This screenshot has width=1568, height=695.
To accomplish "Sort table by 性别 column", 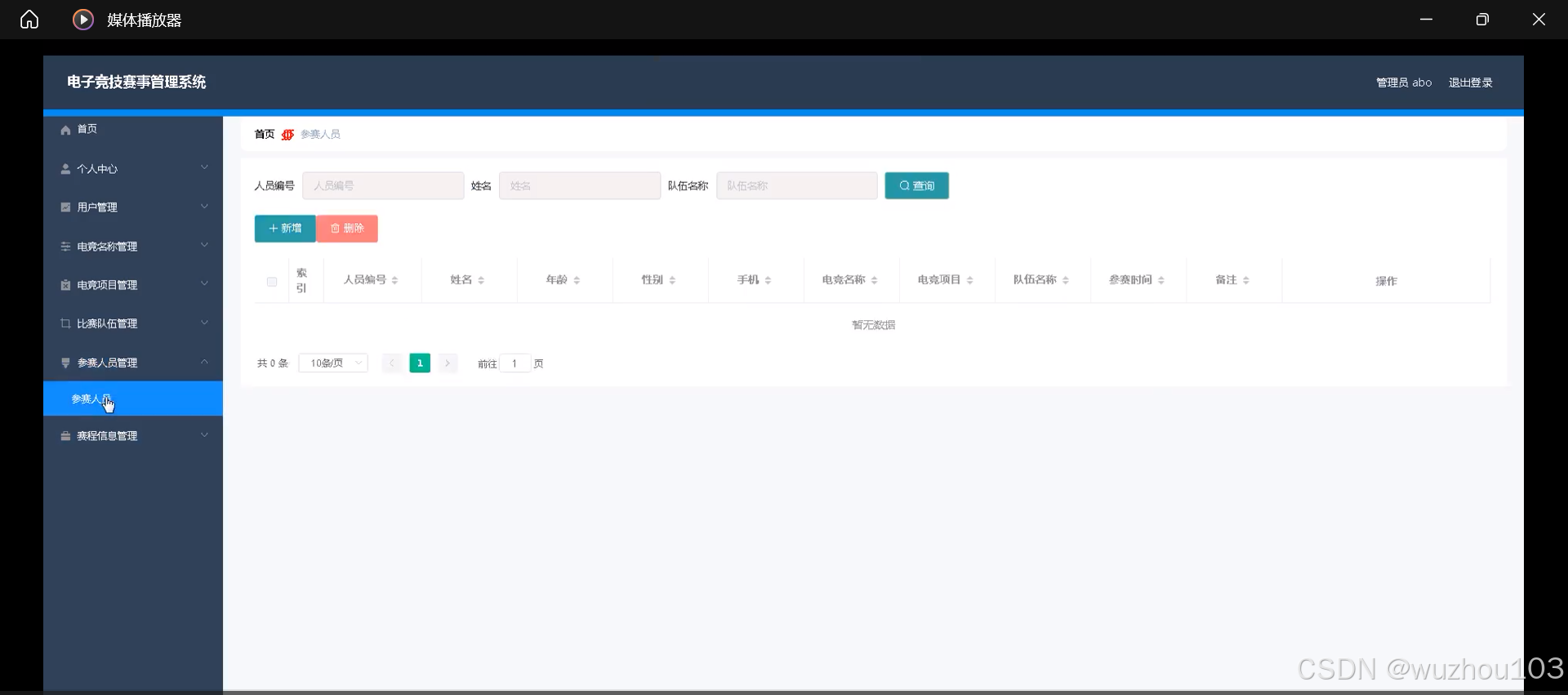I will [x=672, y=280].
